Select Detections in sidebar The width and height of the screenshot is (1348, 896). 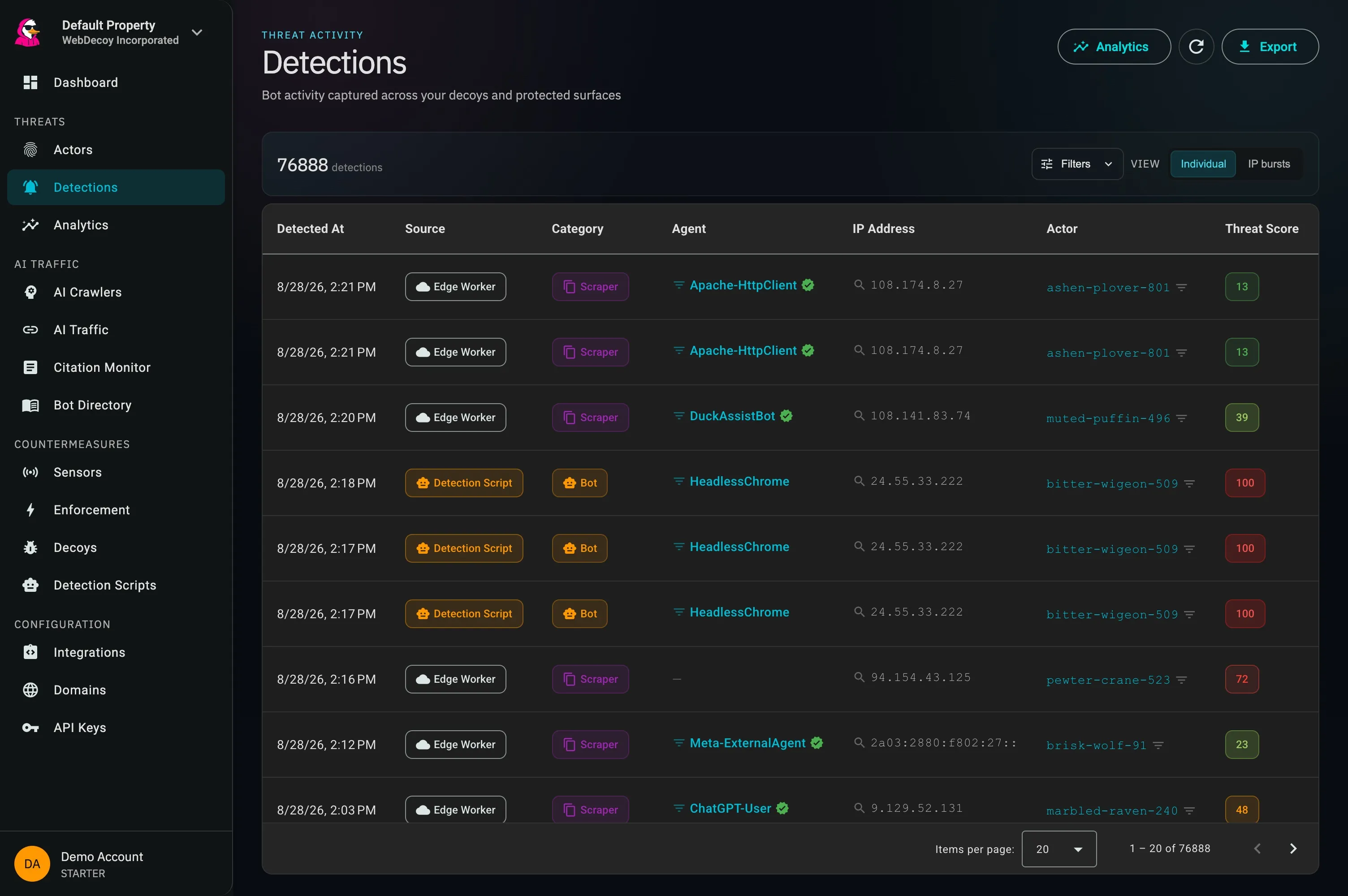(x=116, y=187)
